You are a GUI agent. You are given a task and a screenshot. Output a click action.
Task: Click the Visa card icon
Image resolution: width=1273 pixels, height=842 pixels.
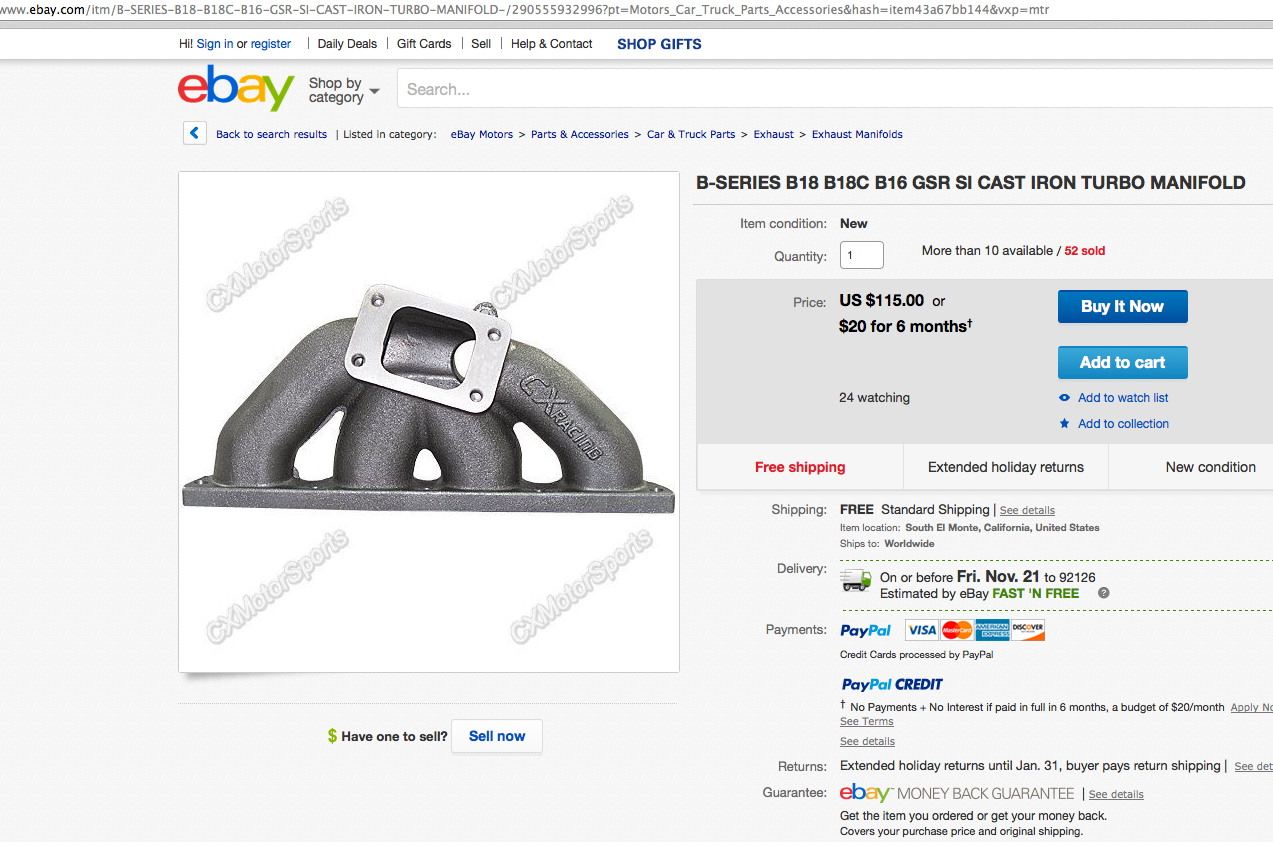click(x=921, y=630)
